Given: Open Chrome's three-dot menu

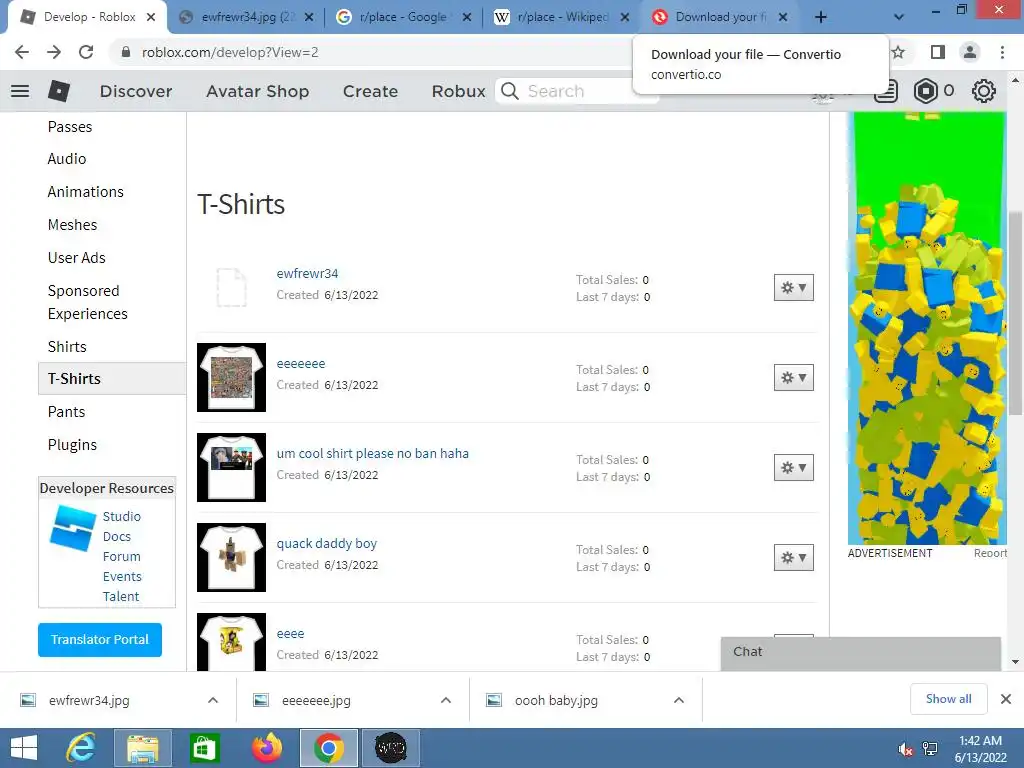Looking at the screenshot, I should (1002, 52).
